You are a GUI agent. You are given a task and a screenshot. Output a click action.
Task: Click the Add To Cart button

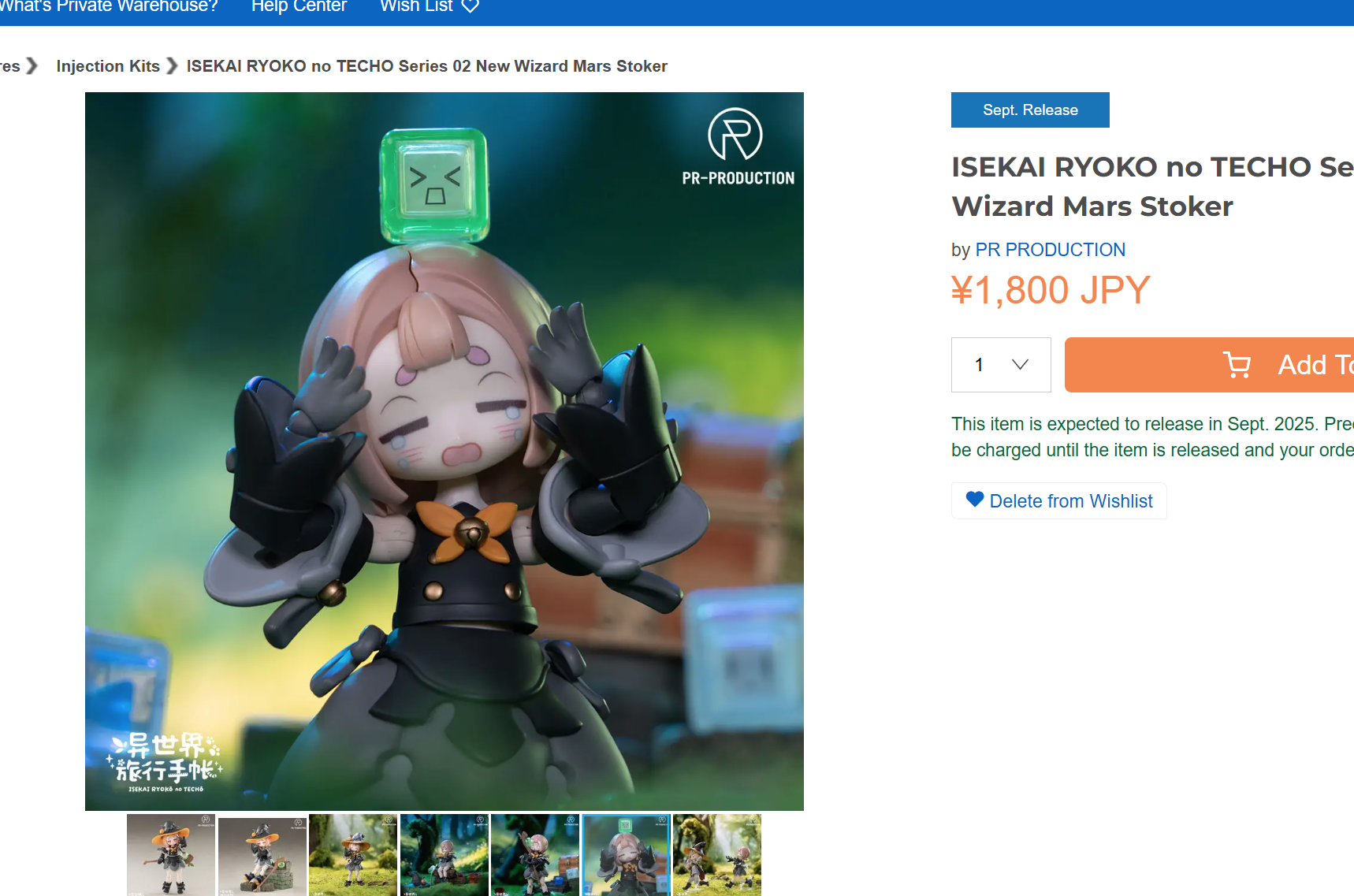(x=1209, y=365)
